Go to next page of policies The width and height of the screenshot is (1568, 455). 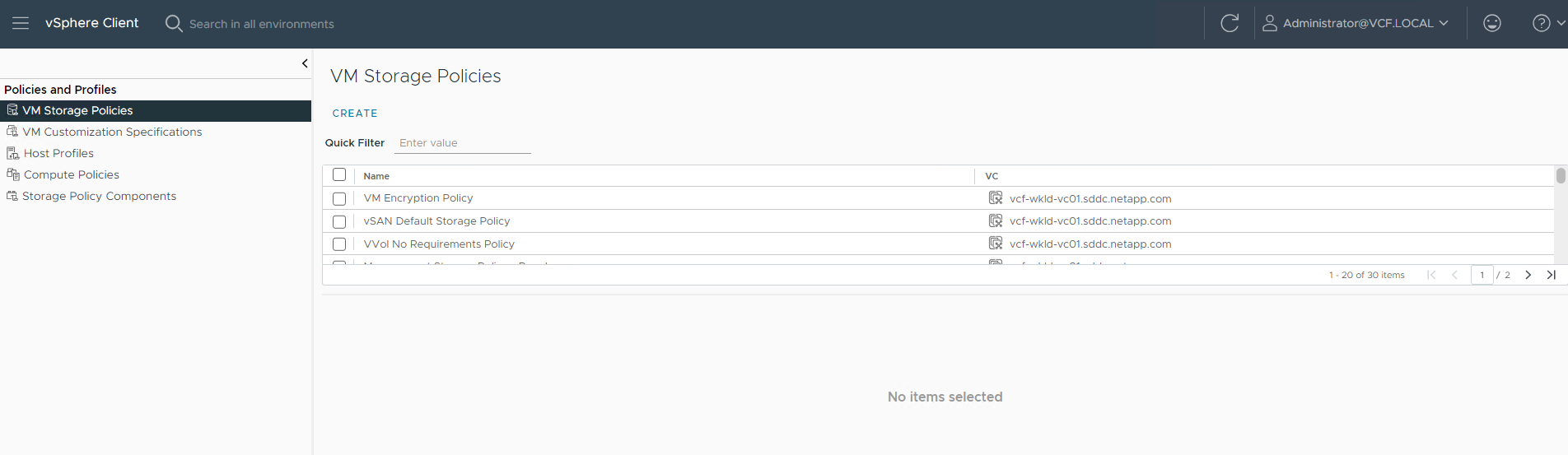1528,275
